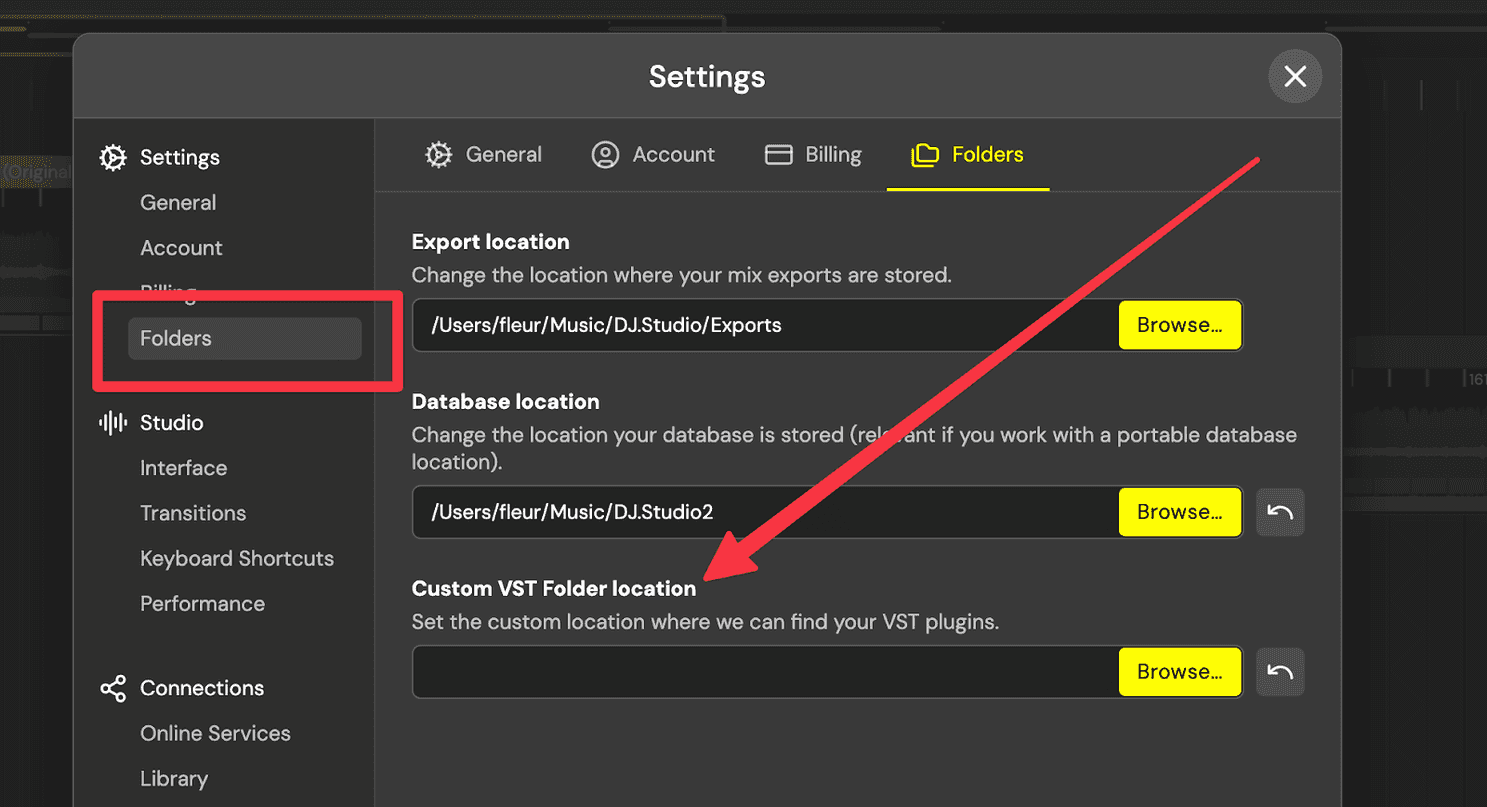Viewport: 1487px width, 807px height.
Task: Reset the Database location with the undo arrow
Action: tap(1280, 512)
